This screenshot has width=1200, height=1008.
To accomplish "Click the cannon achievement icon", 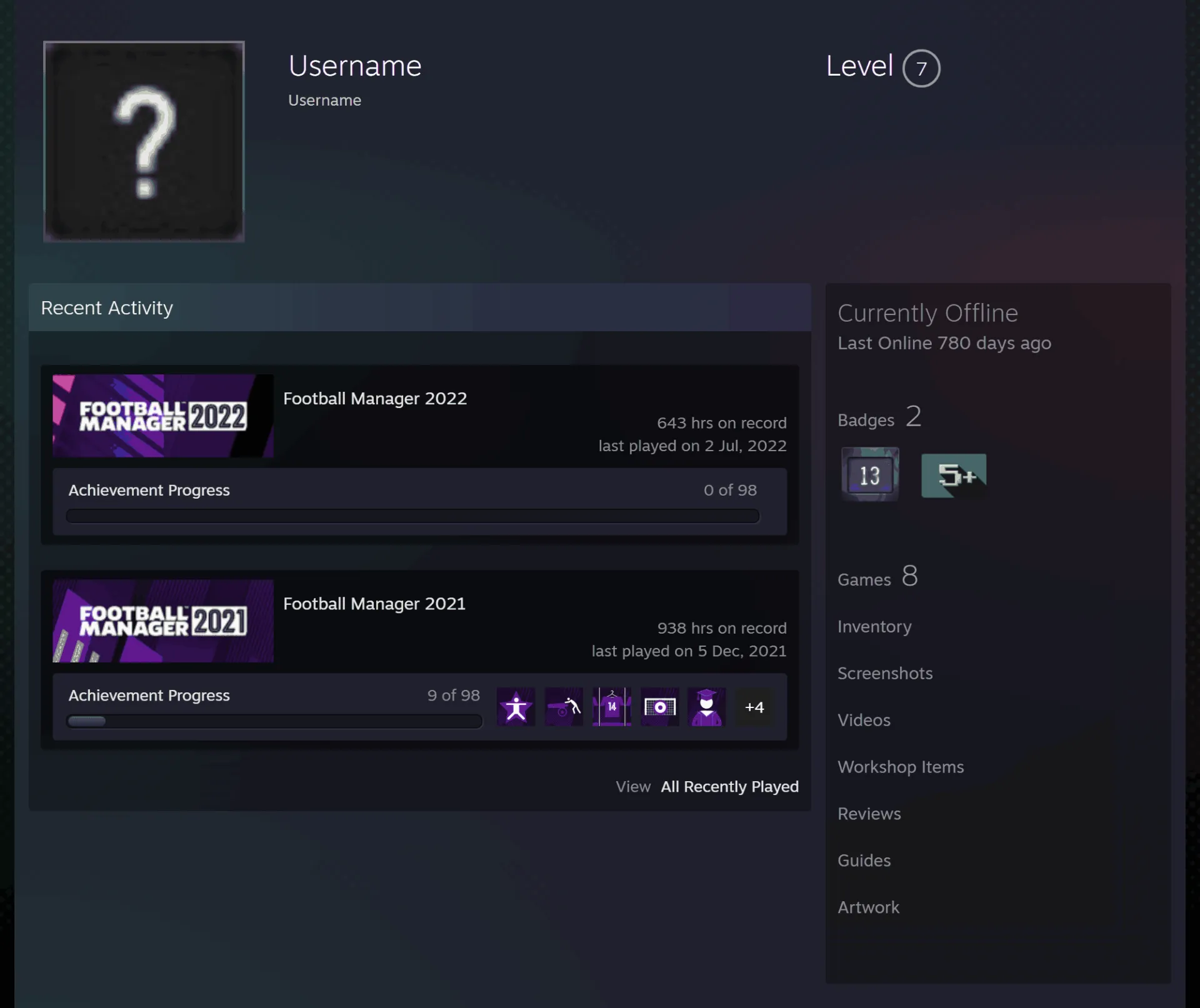I will pyautogui.click(x=564, y=707).
